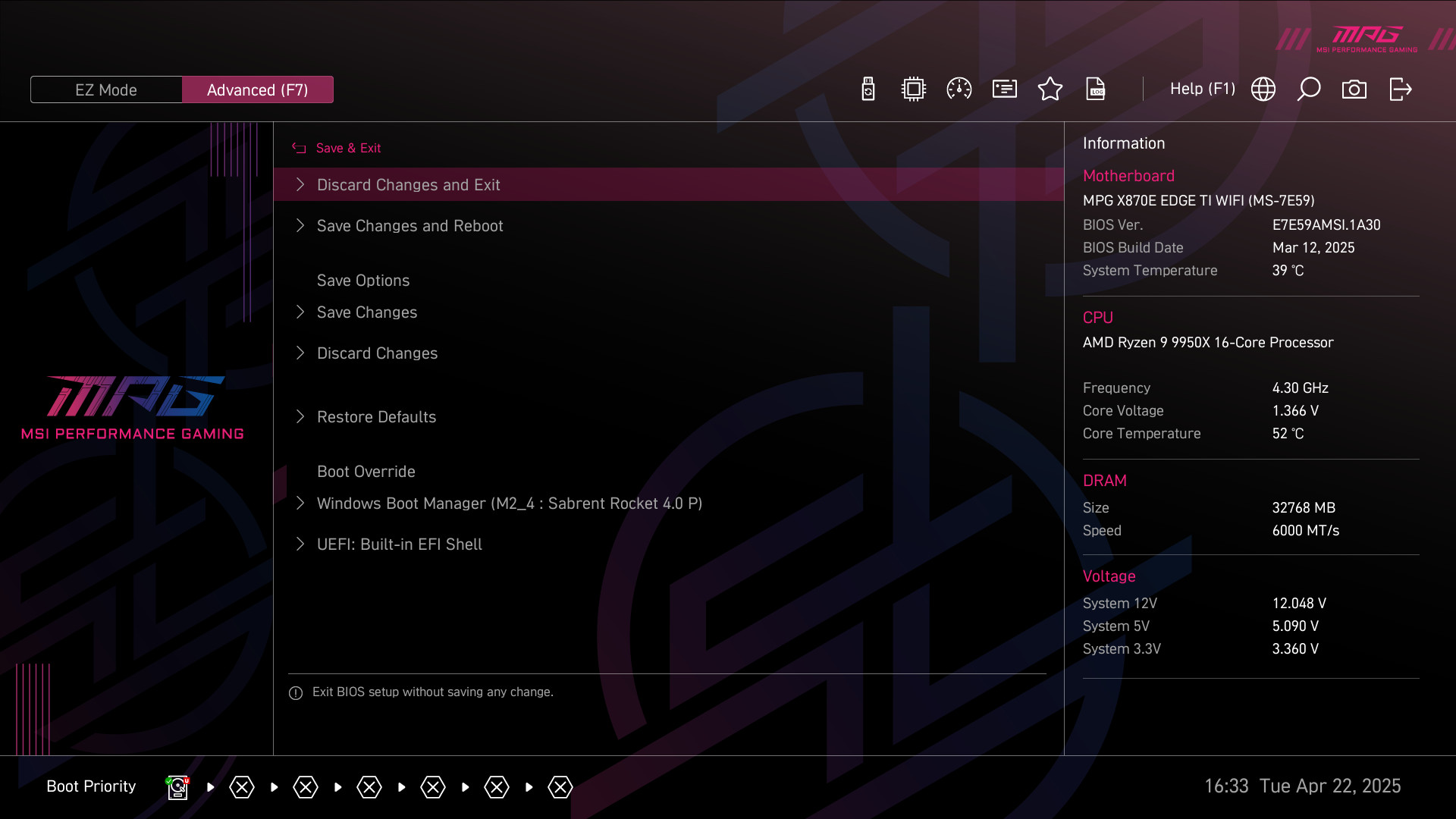Open the speedometer overclocking gauge icon
The image size is (1456, 819).
click(x=959, y=89)
